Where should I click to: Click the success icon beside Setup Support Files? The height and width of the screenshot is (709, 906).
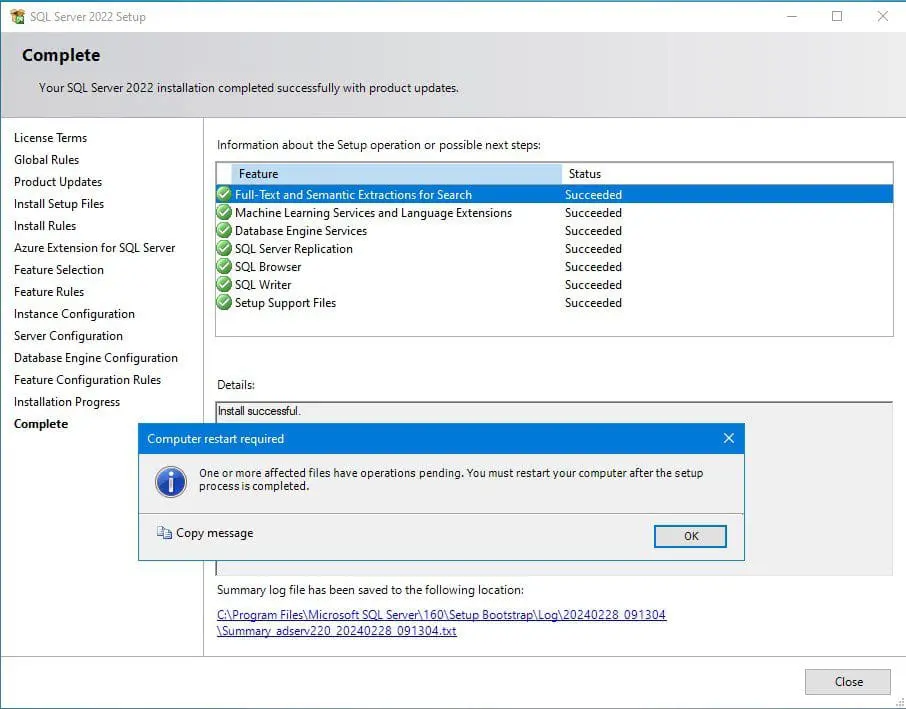[223, 302]
